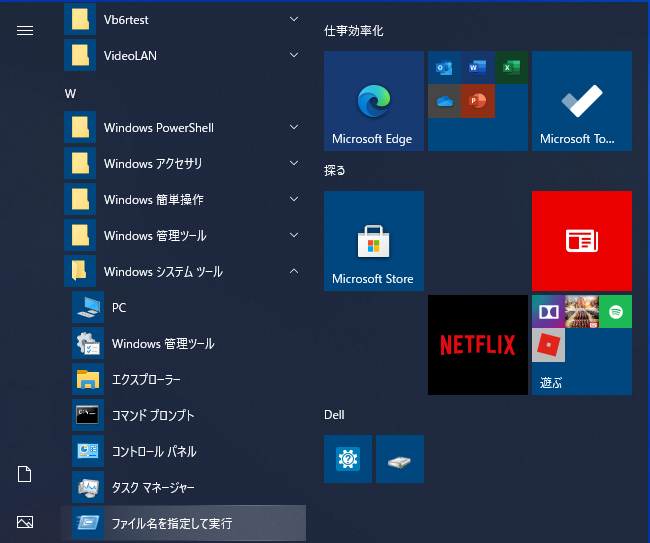Collapse the Windows システム ツール chevron
The image size is (650, 543).
point(294,271)
